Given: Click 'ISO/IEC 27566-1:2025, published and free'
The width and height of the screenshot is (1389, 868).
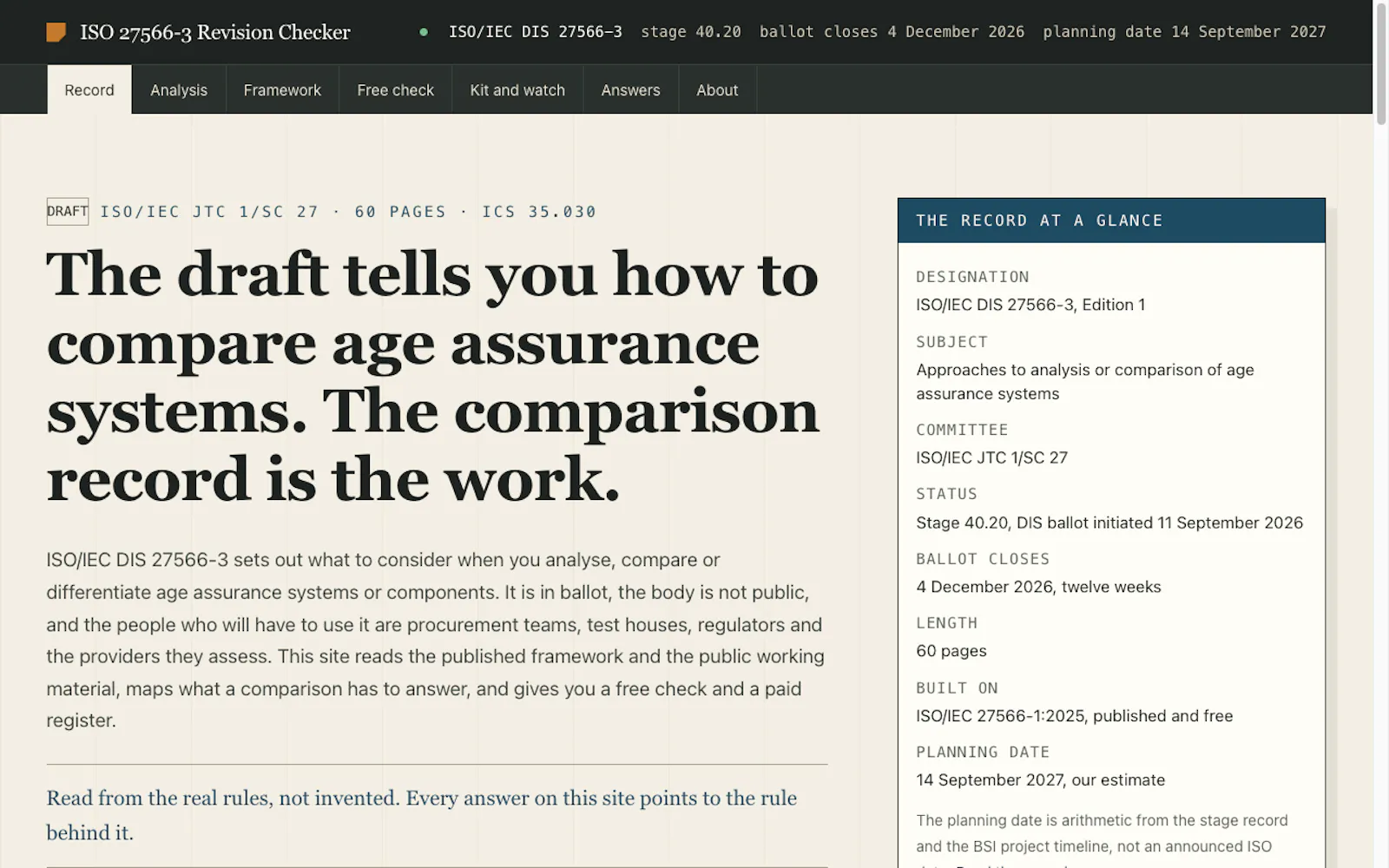Looking at the screenshot, I should click(x=1075, y=716).
